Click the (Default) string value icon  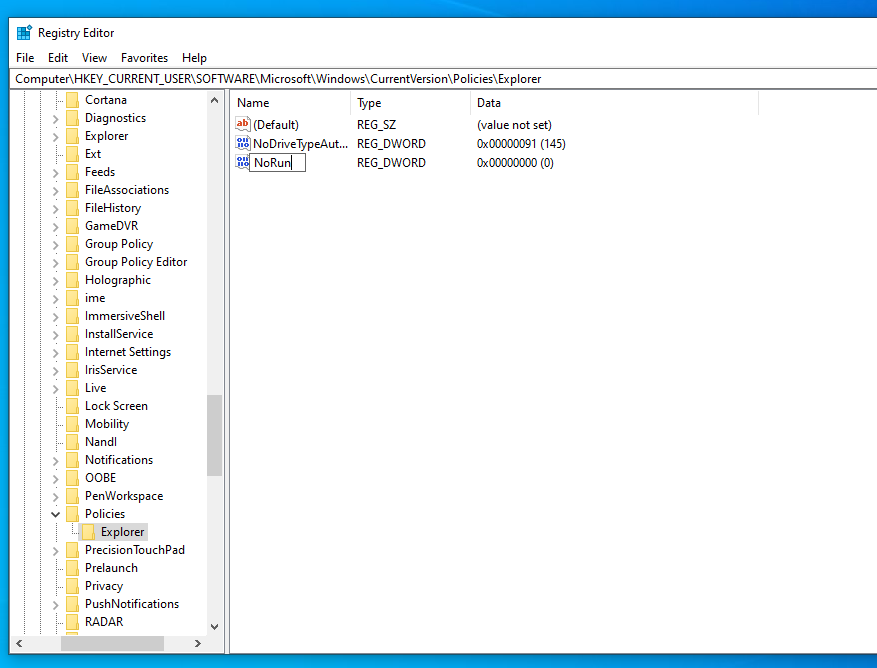(x=242, y=125)
